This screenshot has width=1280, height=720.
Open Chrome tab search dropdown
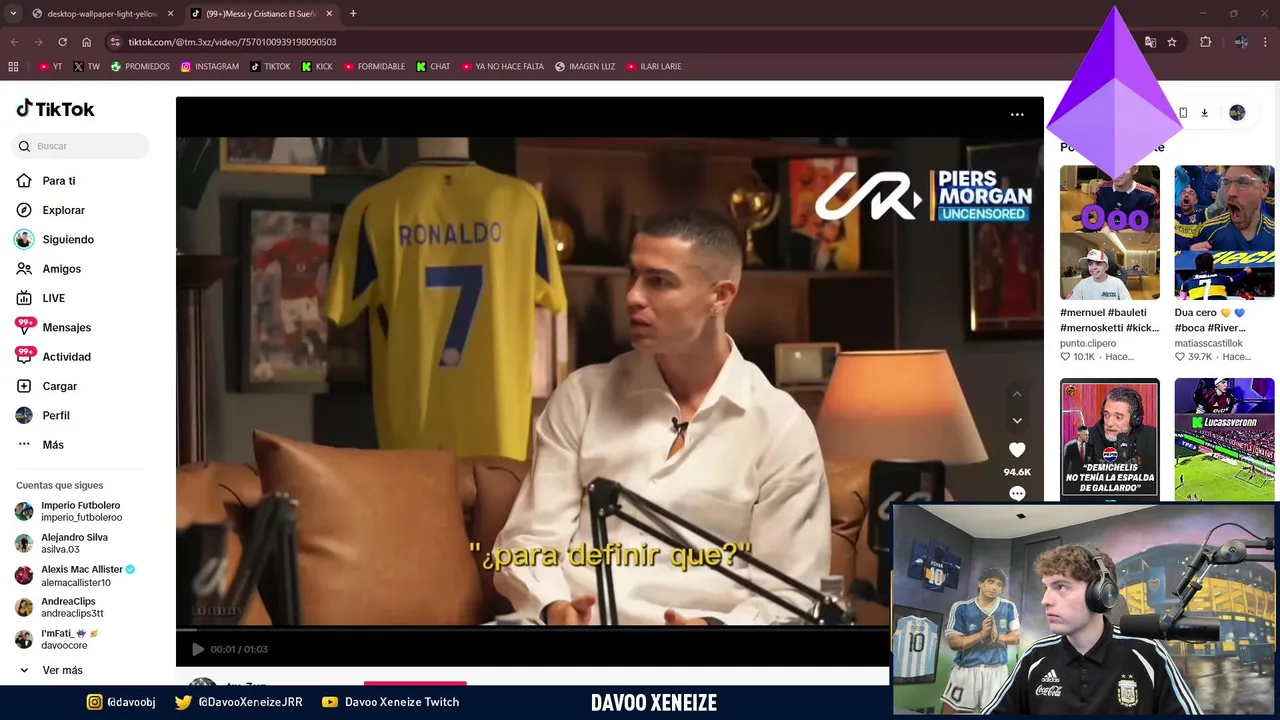pos(13,13)
